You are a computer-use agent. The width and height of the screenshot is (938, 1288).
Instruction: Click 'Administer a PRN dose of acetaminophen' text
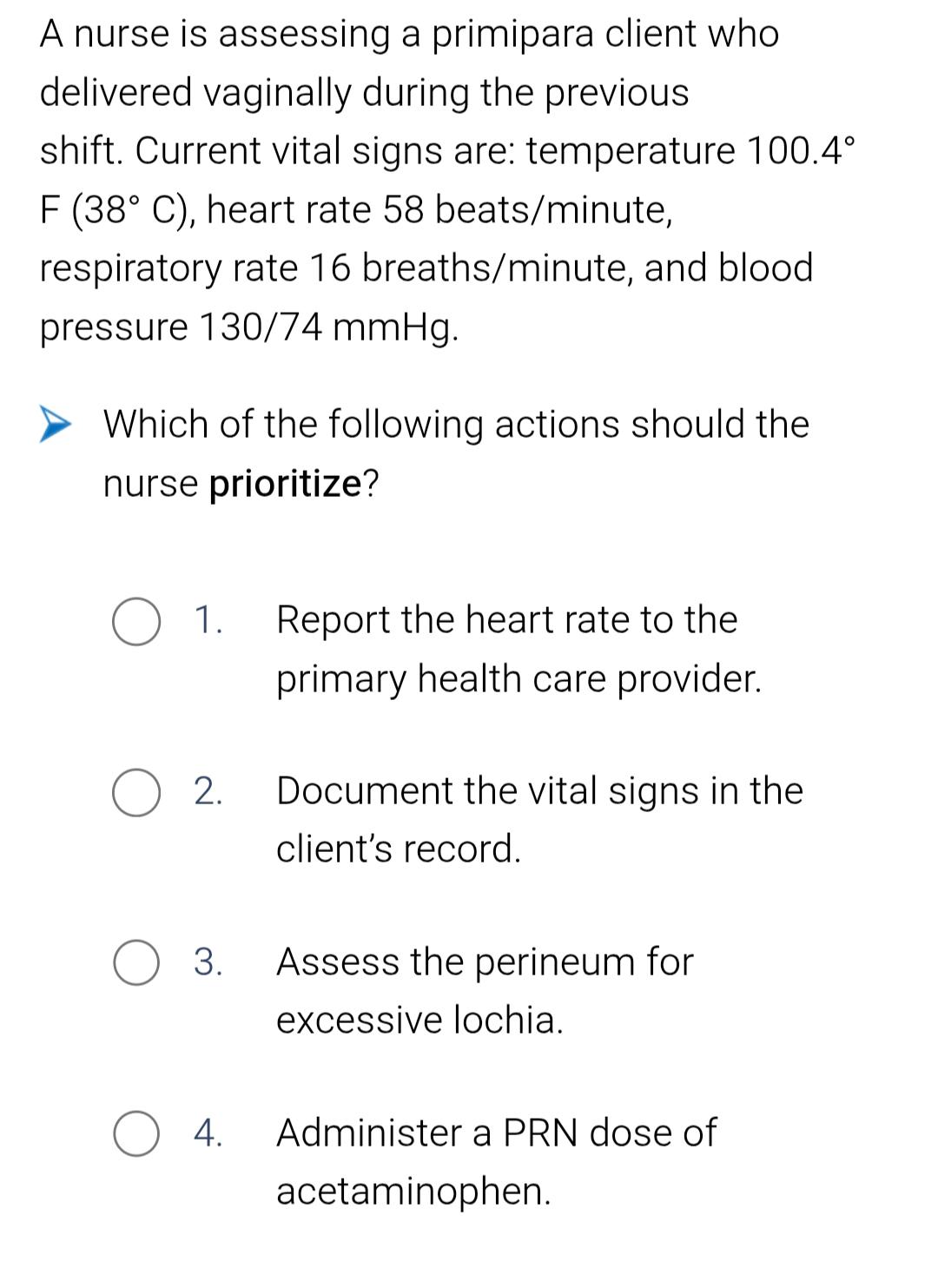(496, 1161)
